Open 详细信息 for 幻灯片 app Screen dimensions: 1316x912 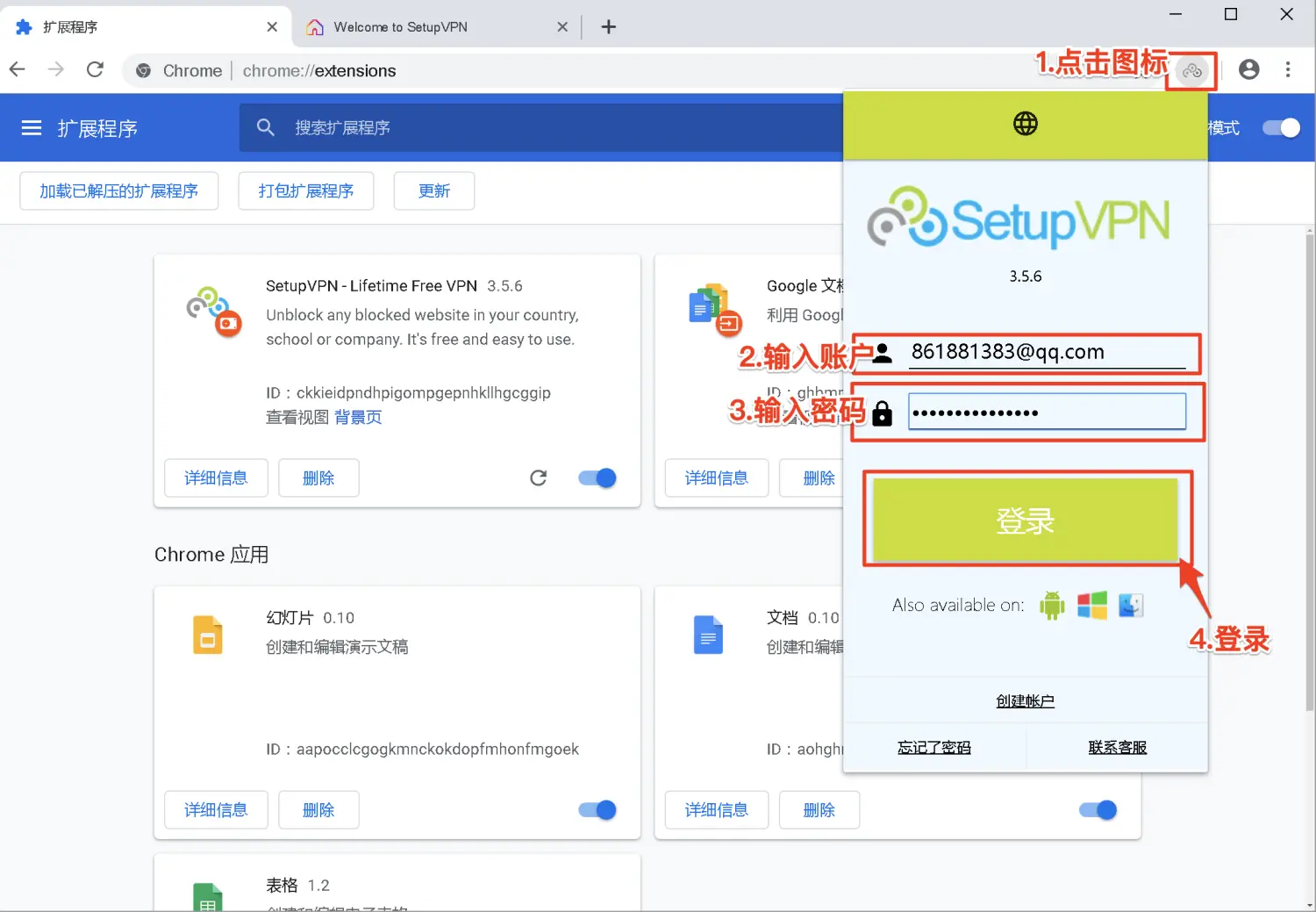216,809
